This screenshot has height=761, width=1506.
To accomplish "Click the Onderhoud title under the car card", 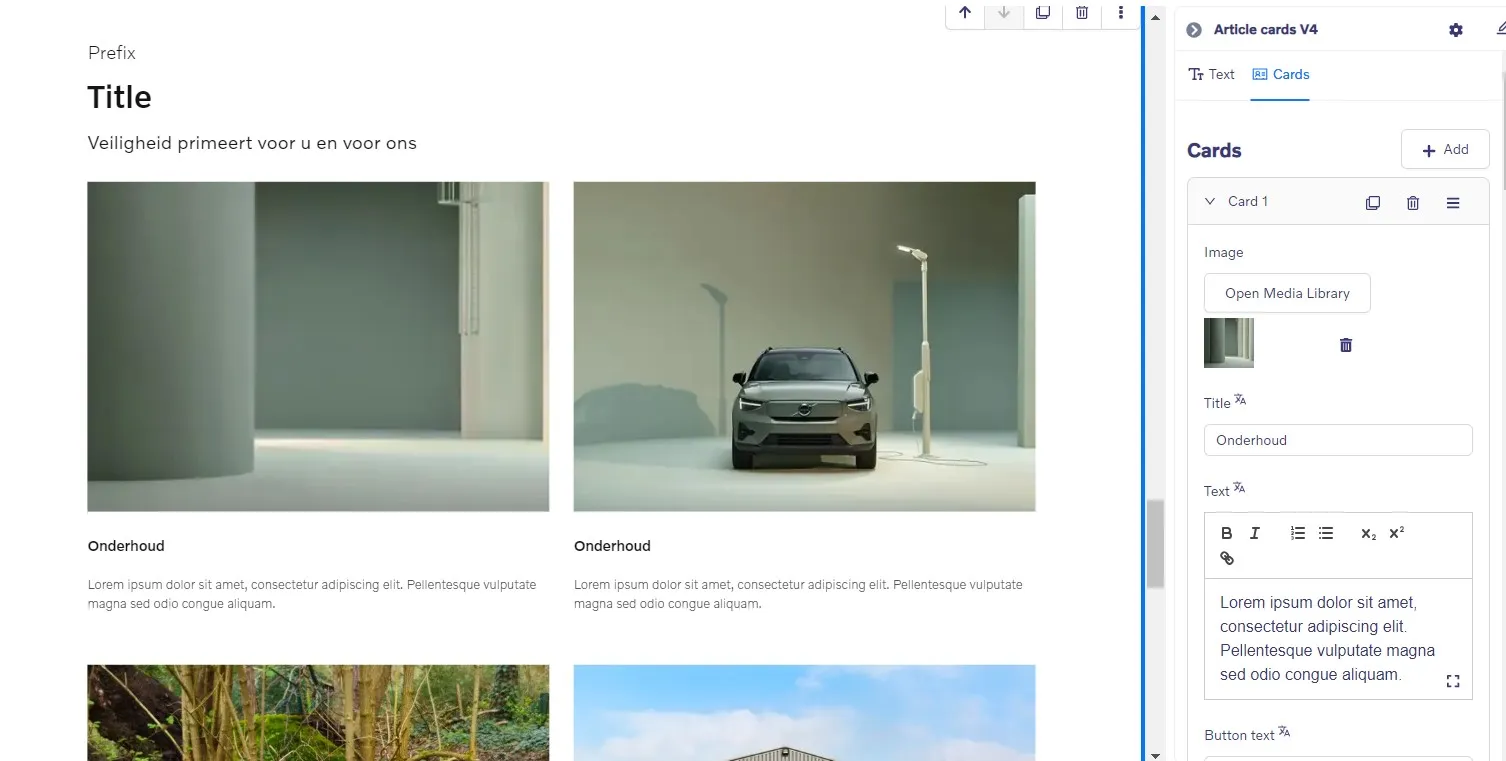I will [612, 546].
